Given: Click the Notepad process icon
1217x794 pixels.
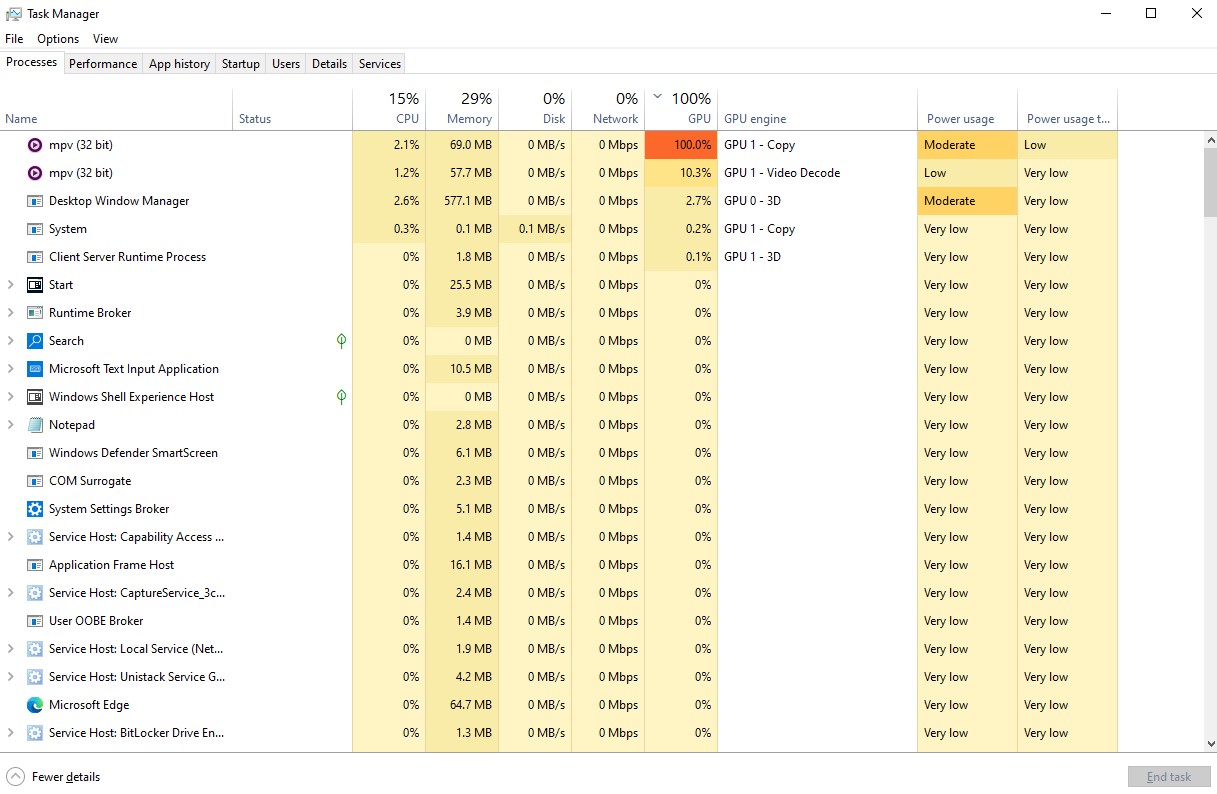Looking at the screenshot, I should pos(33,424).
